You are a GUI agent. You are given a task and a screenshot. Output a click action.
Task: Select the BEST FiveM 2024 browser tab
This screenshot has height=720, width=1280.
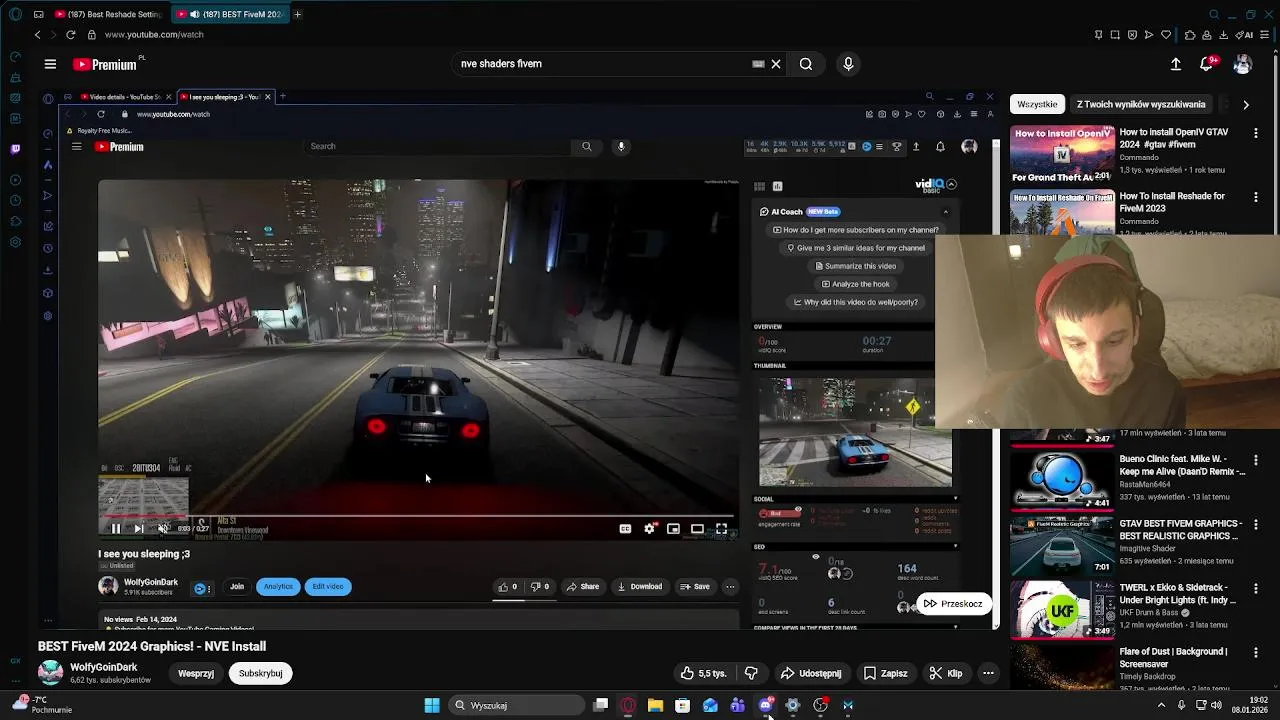click(229, 14)
